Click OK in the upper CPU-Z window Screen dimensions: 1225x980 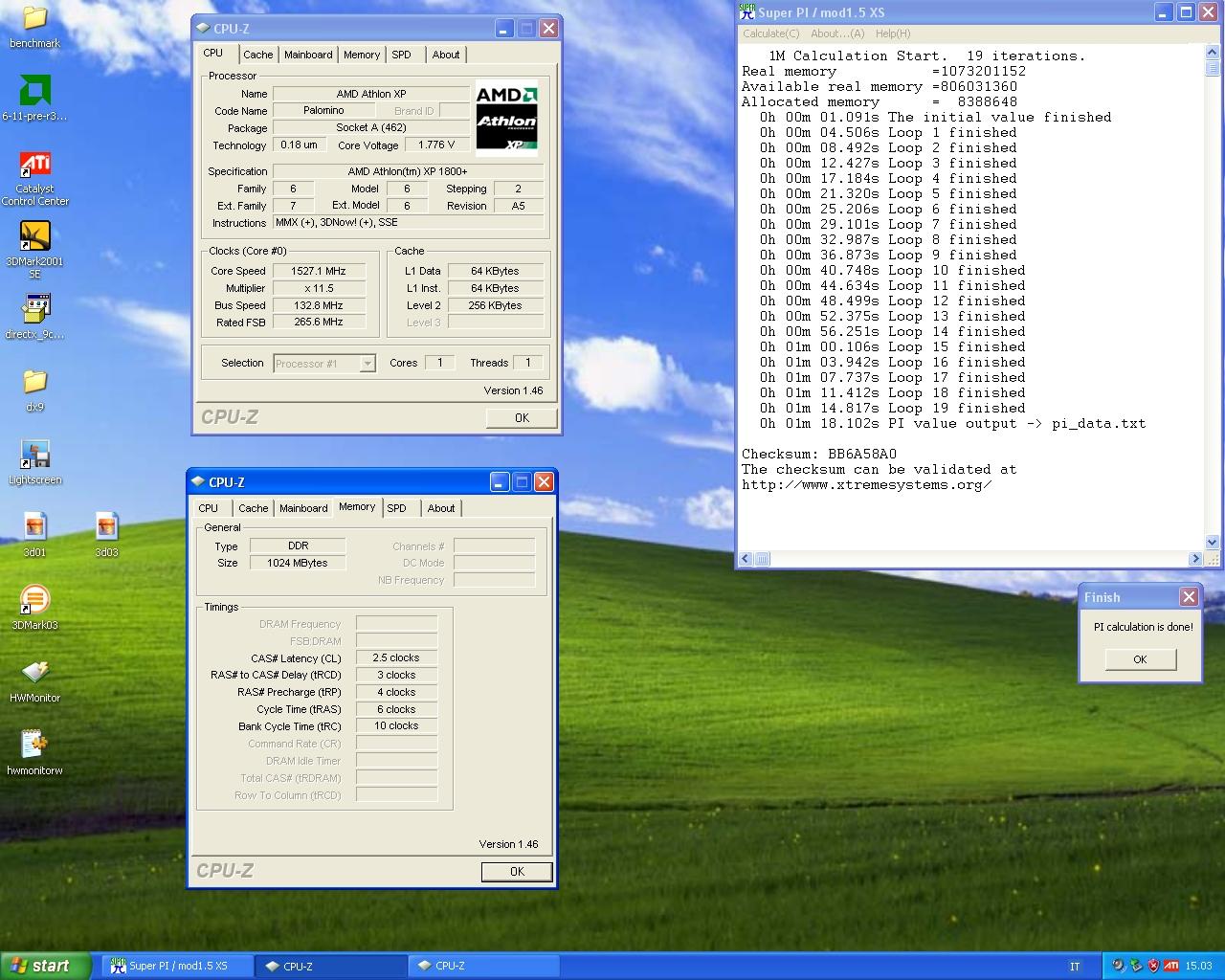pos(522,417)
